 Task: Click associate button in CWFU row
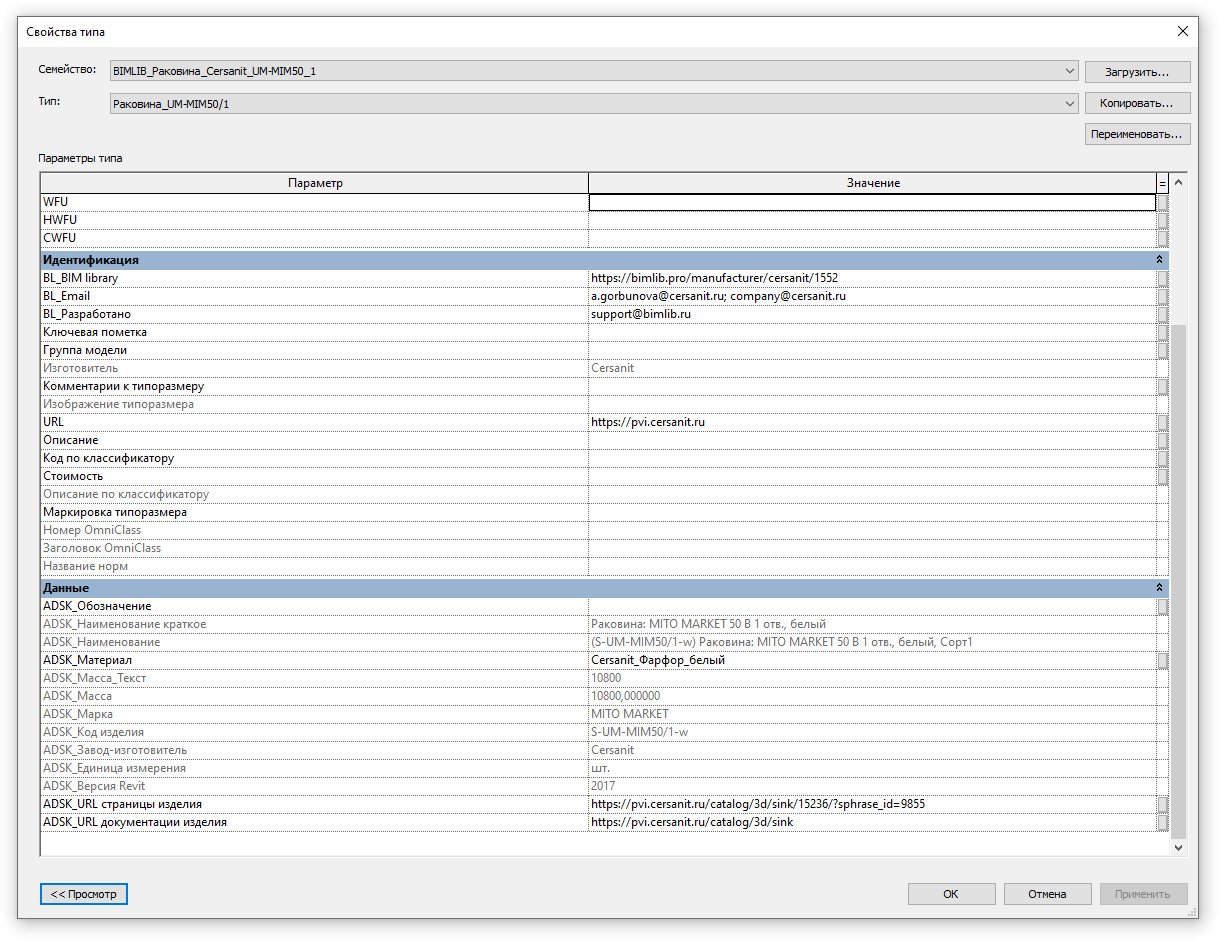click(1163, 238)
